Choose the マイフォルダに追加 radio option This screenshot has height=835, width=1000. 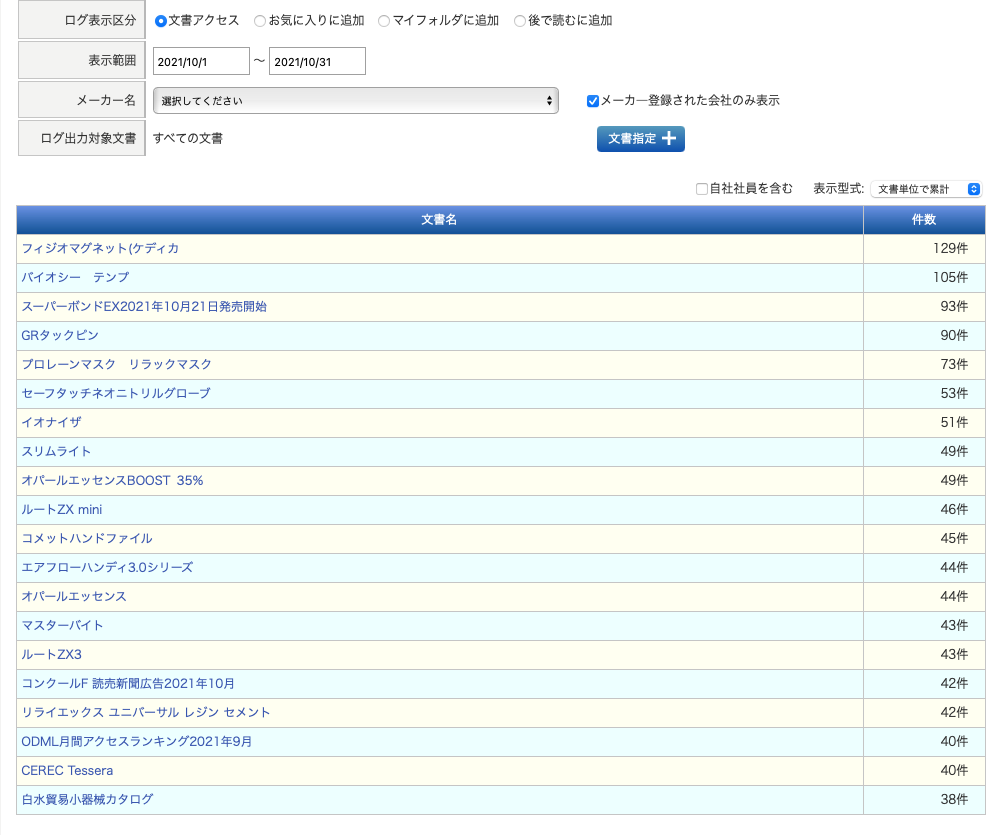point(384,21)
